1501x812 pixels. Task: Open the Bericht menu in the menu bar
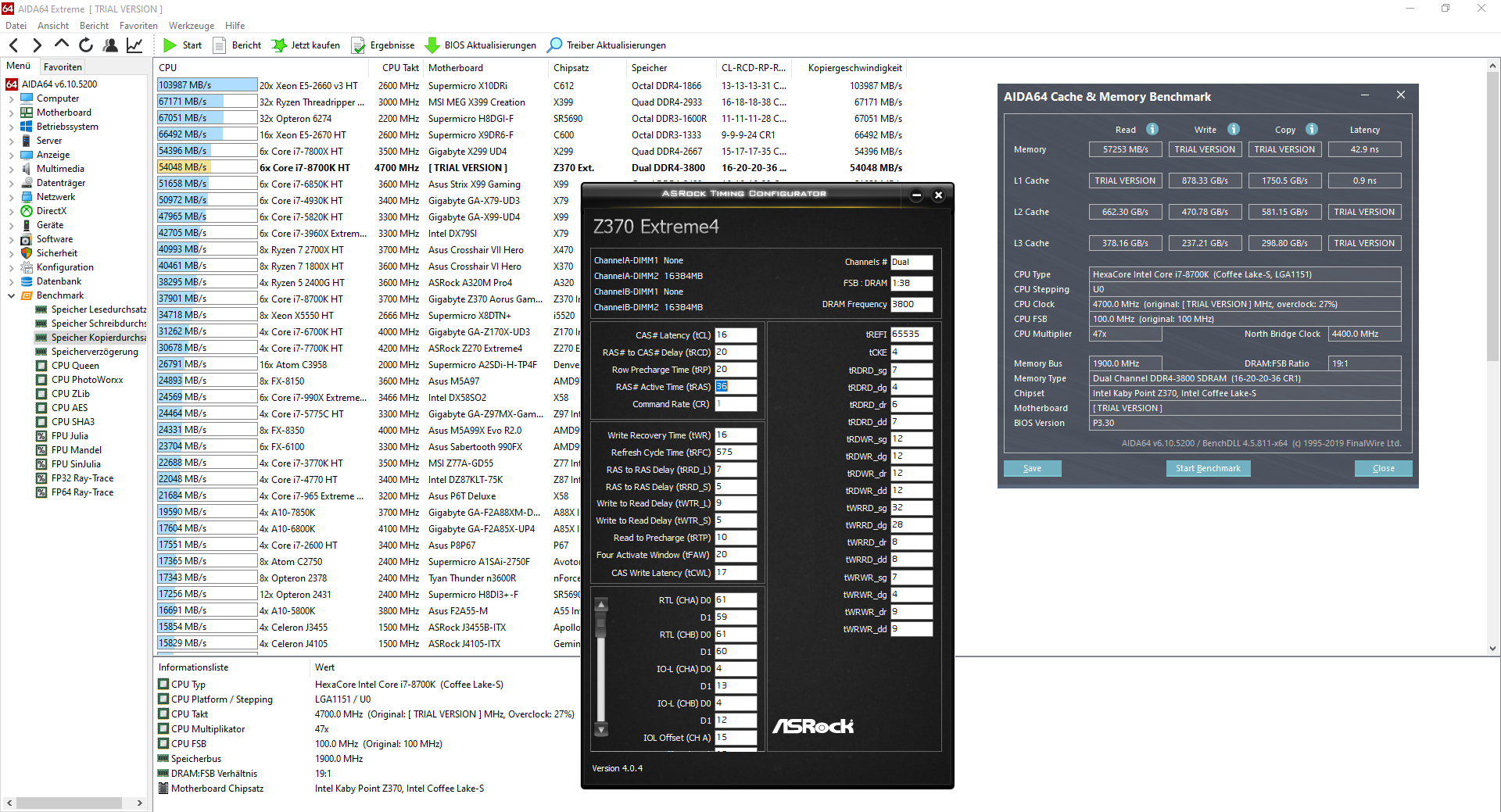94,26
